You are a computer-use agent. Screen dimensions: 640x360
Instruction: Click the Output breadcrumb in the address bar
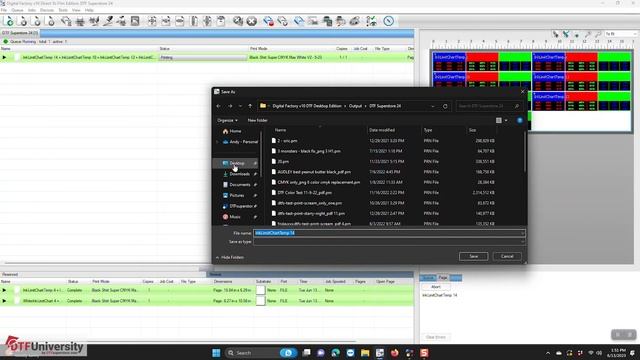coord(355,106)
